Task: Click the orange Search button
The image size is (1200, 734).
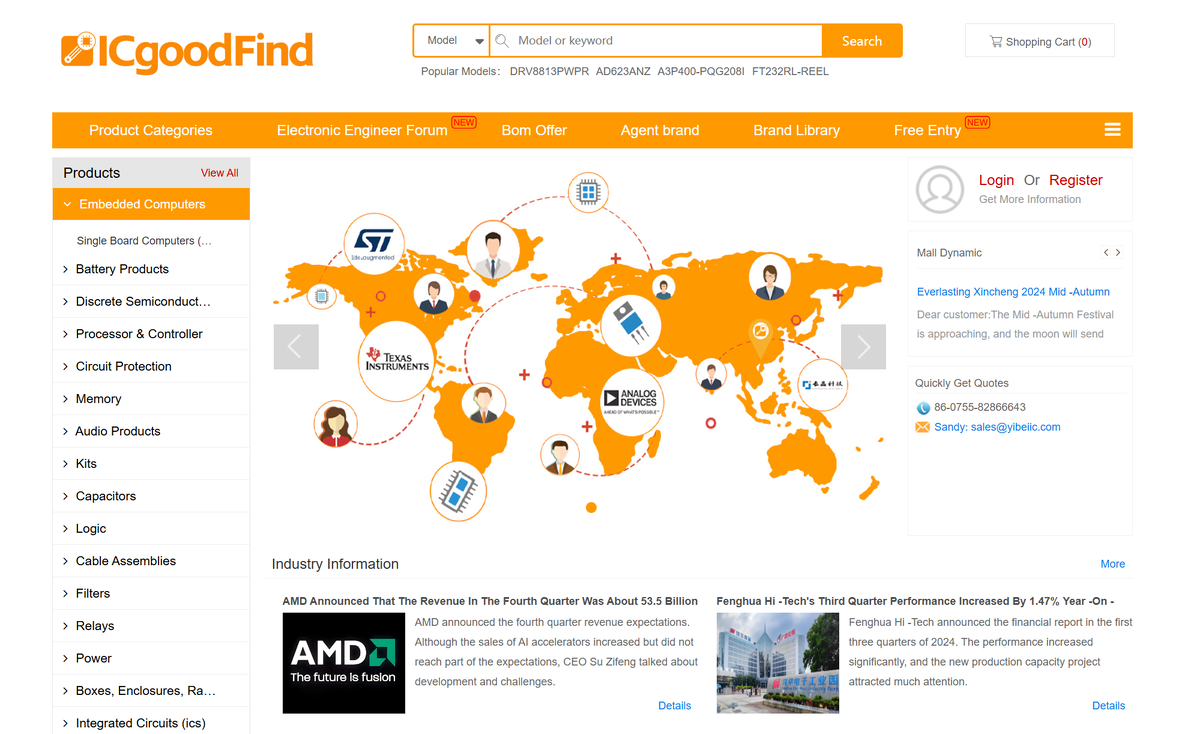Action: point(862,41)
